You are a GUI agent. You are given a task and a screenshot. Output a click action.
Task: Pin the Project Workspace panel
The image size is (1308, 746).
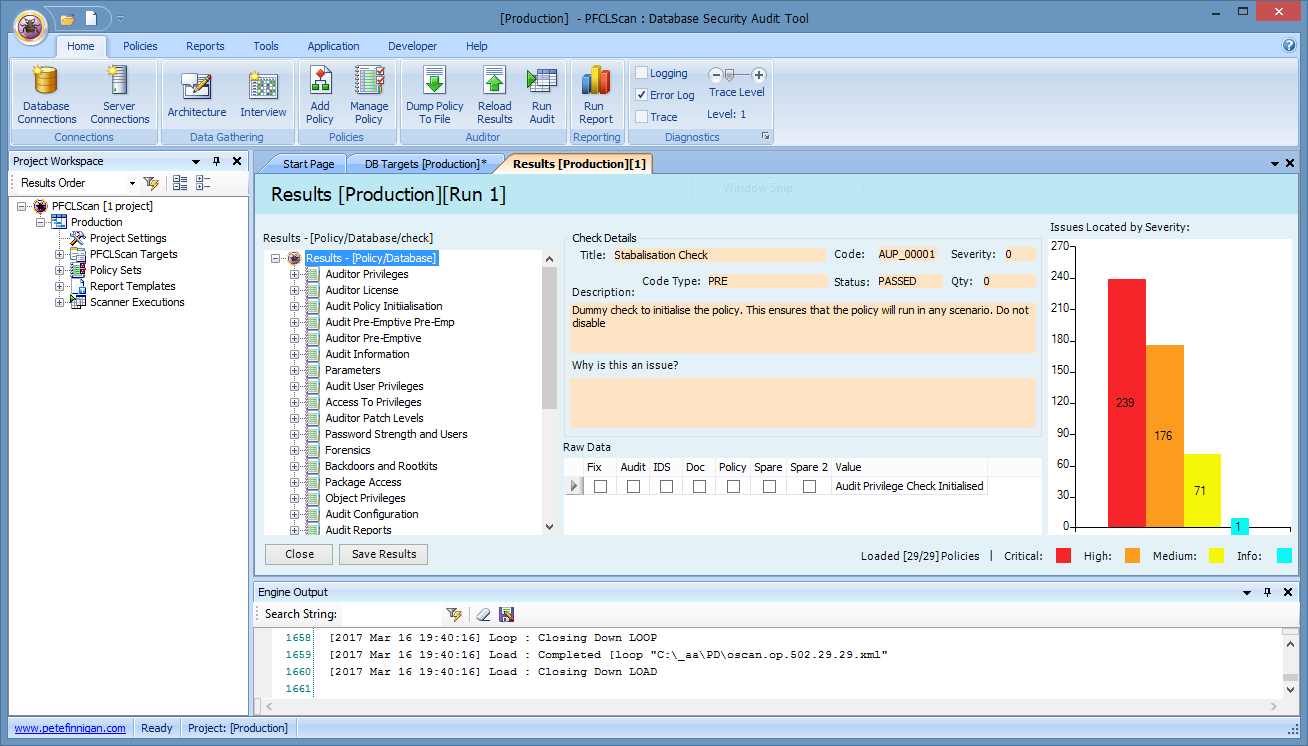216,161
